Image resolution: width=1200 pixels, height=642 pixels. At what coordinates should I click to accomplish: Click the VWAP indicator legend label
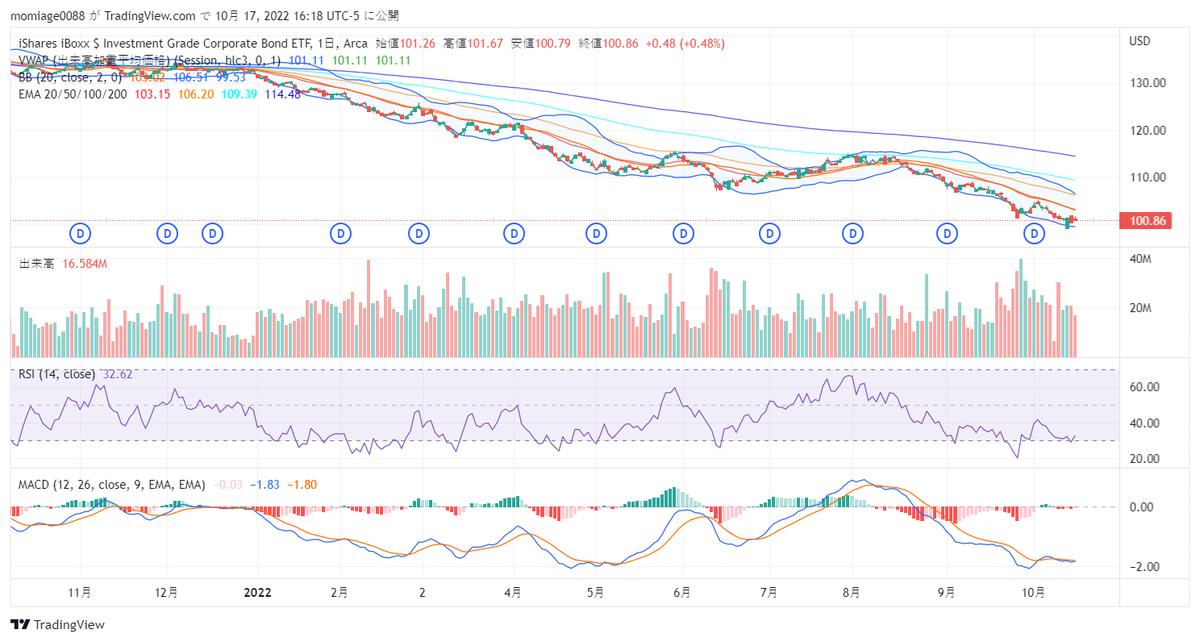(151, 60)
